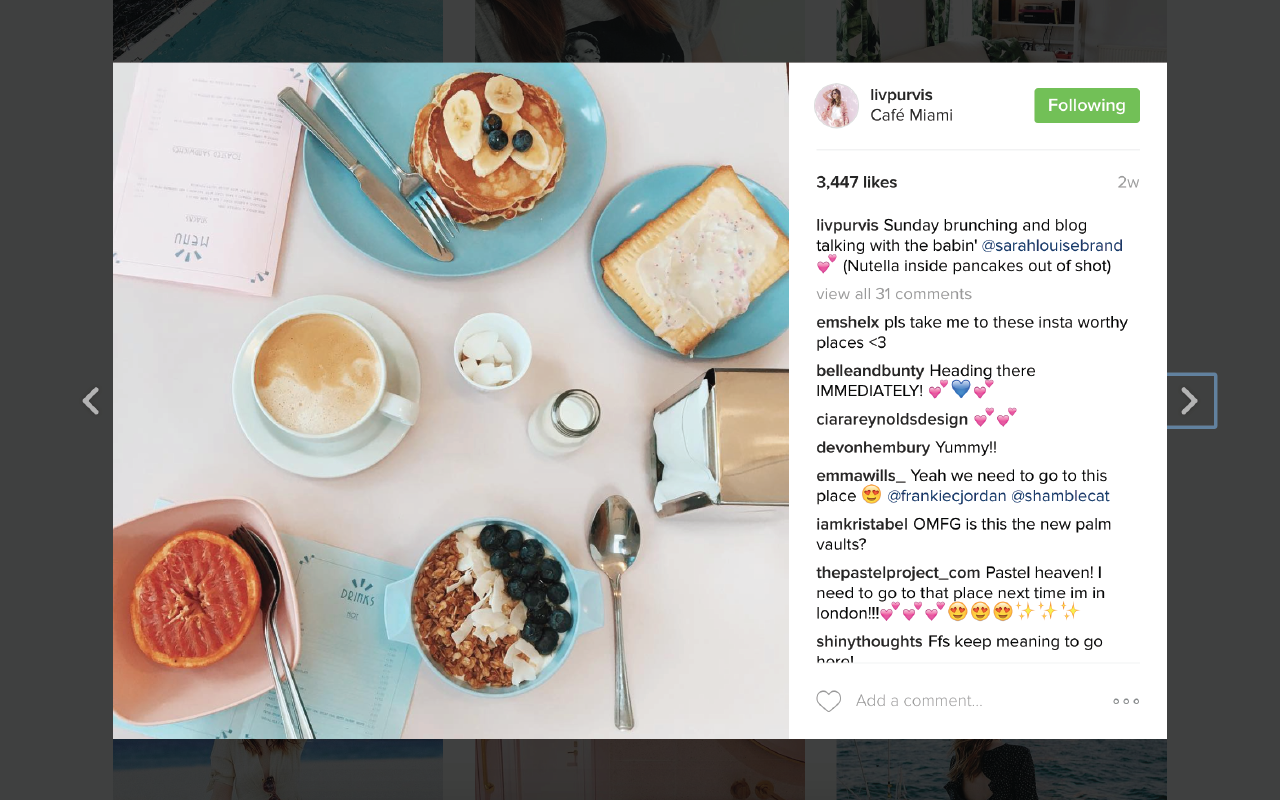Visit the @shamblecat mention

pyautogui.click(x=1060, y=496)
